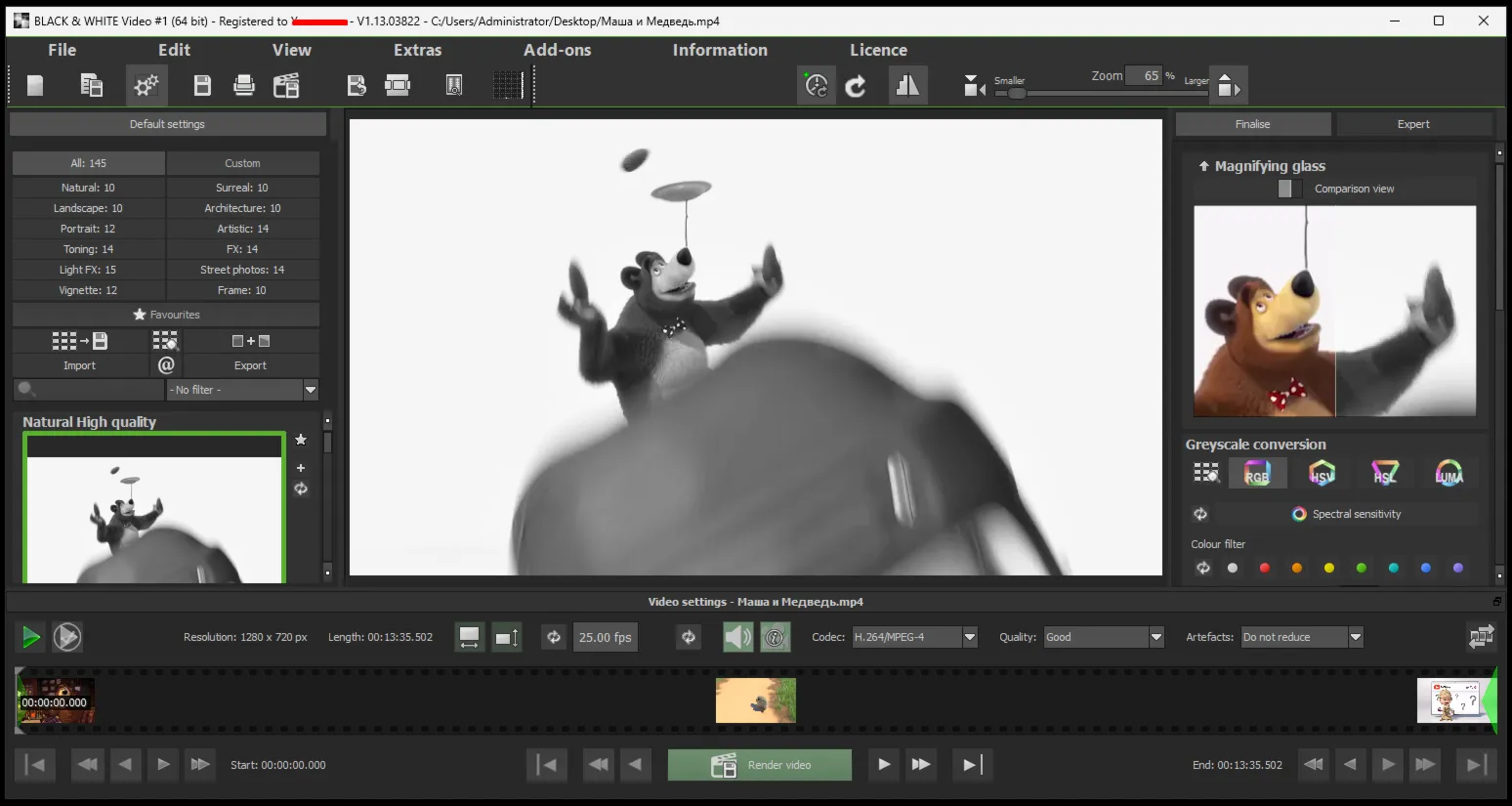Image resolution: width=1512 pixels, height=806 pixels.
Task: Click the batch processing documents icon
Action: [91, 86]
